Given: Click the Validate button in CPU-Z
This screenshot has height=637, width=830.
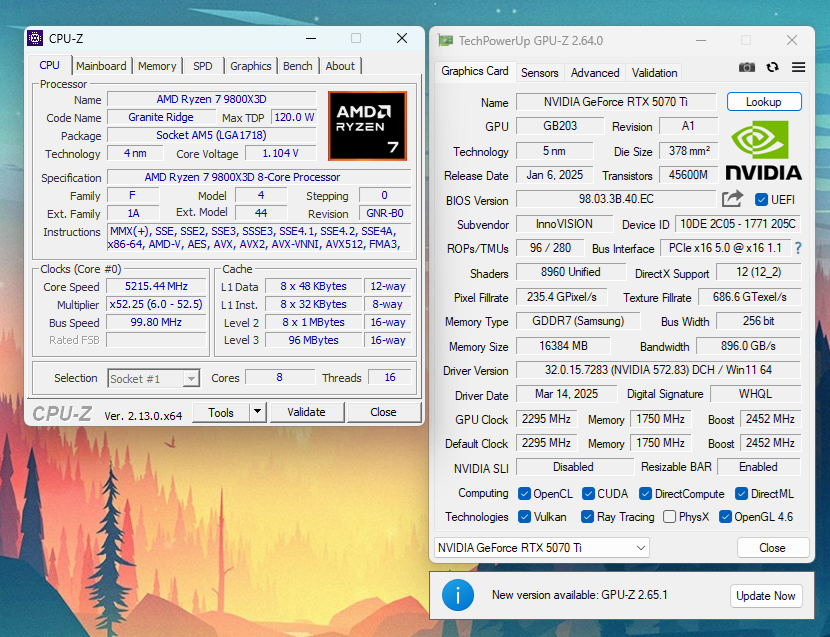Looking at the screenshot, I should click(306, 412).
